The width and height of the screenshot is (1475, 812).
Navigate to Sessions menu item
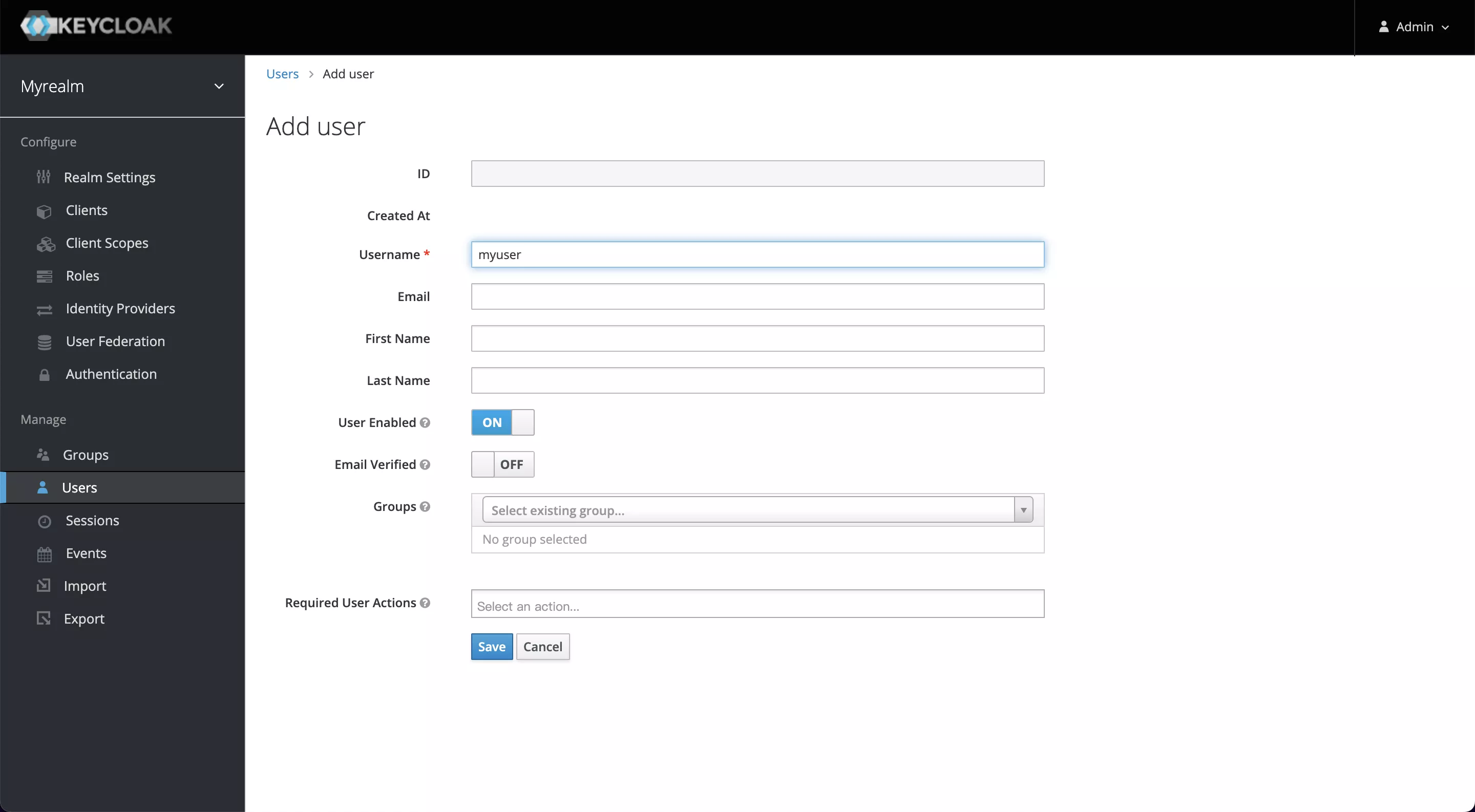[x=92, y=520]
